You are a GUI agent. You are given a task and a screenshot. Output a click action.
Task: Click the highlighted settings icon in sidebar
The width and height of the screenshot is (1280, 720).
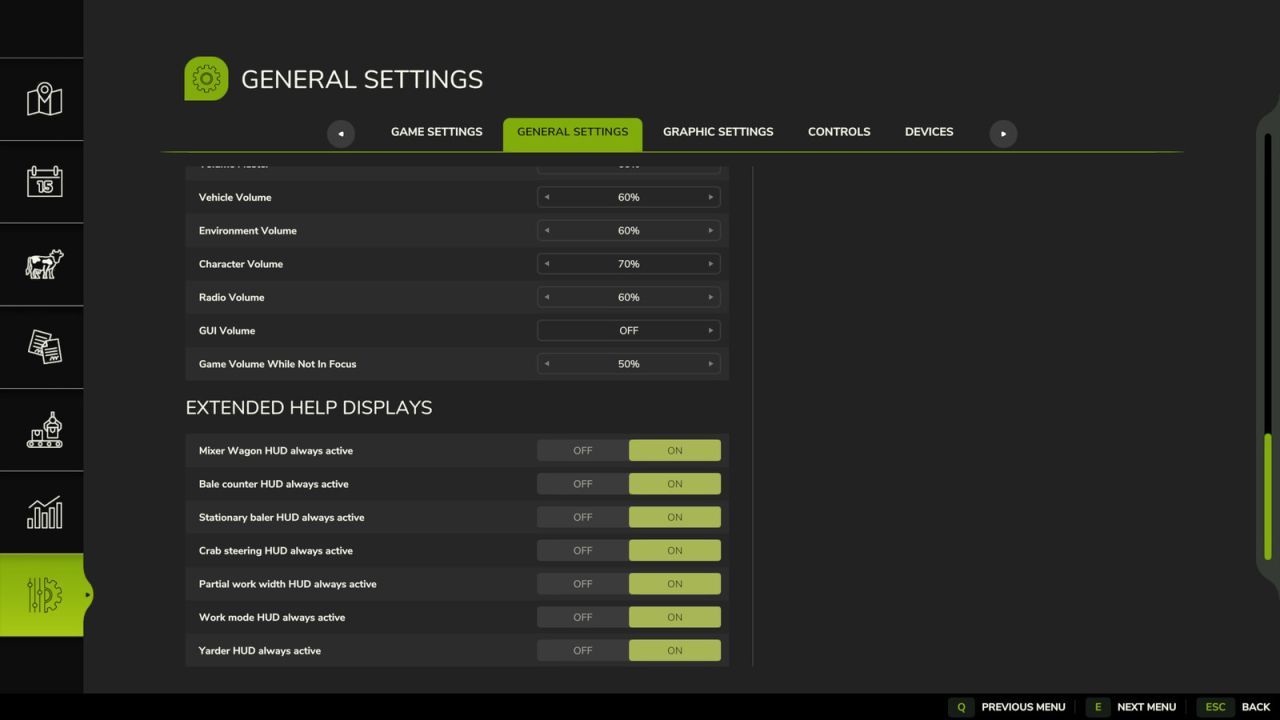tap(42, 595)
